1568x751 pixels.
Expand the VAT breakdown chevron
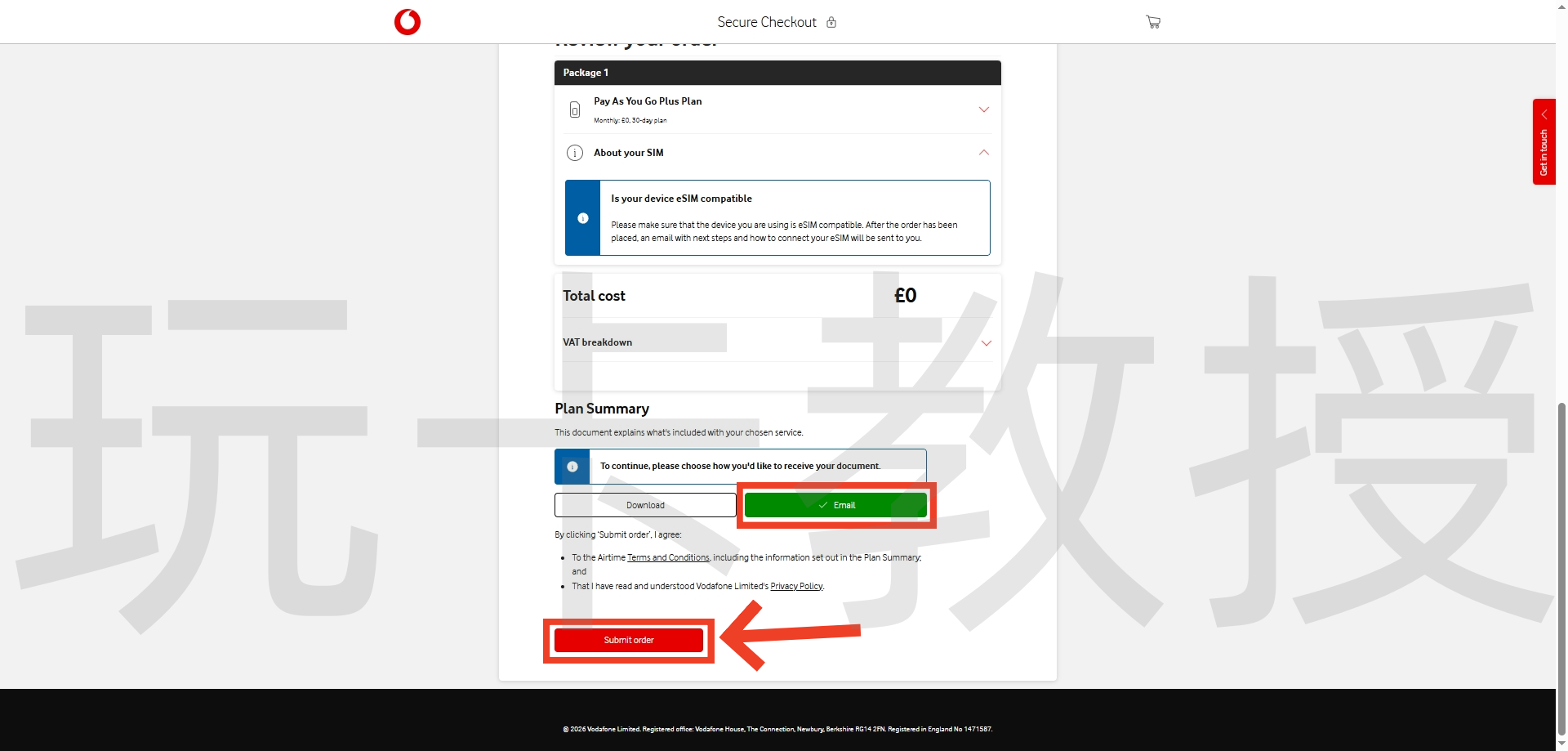tap(987, 343)
